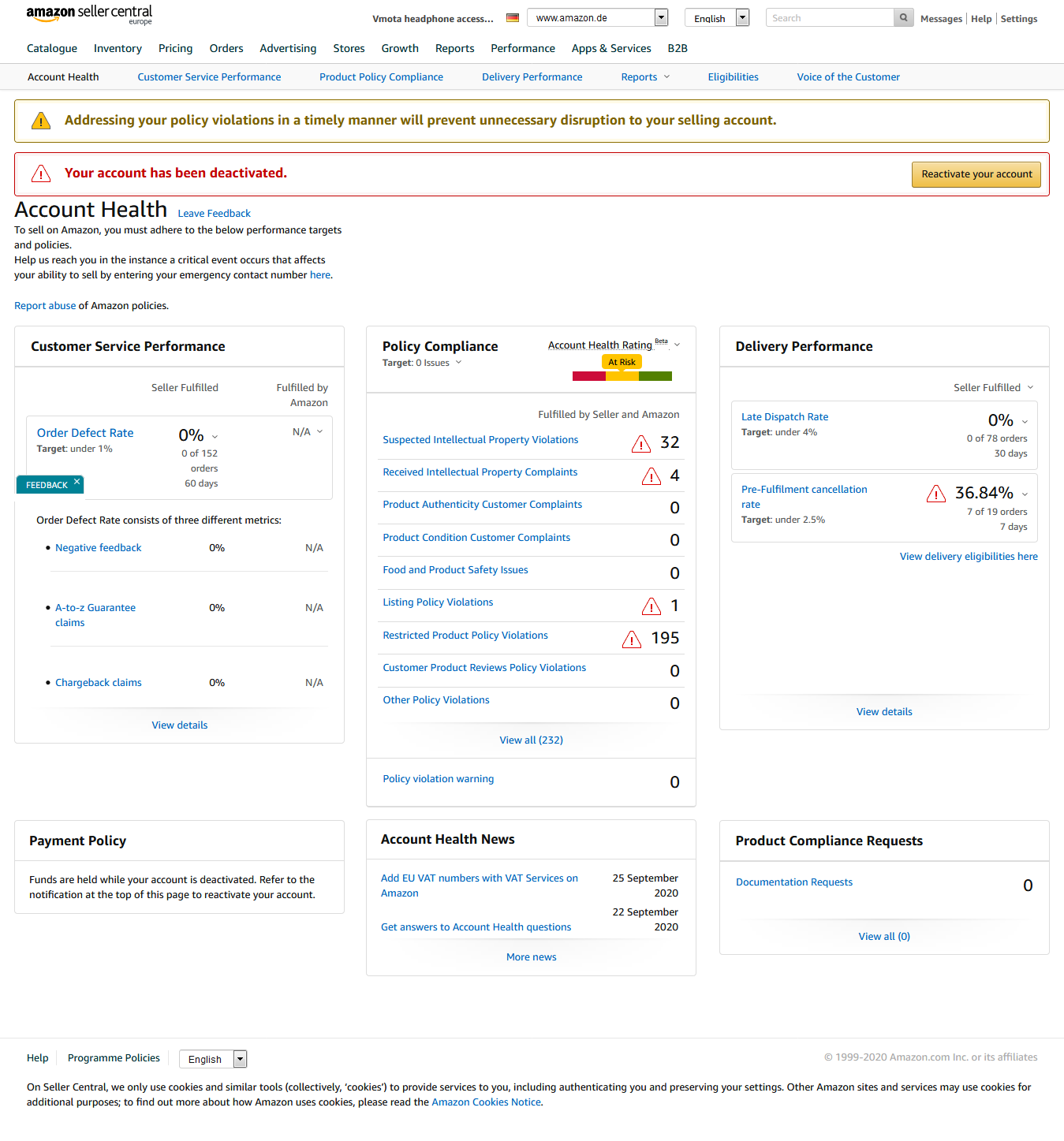Image resolution: width=1064 pixels, height=1141 pixels.
Task: Expand the Account Health Rating chevron
Action: (x=677, y=345)
